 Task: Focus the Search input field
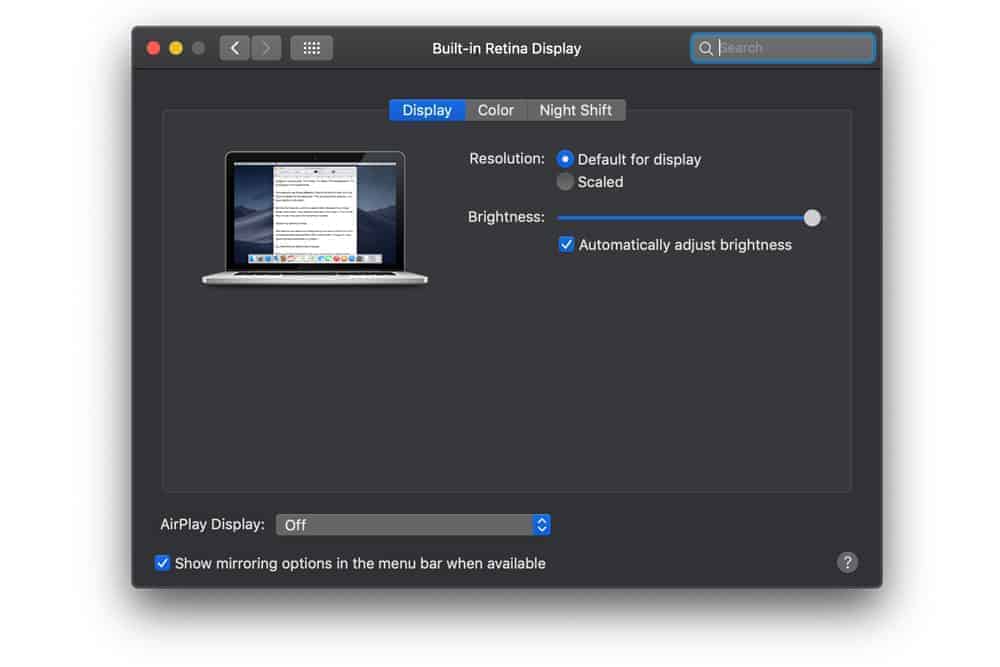(x=792, y=48)
